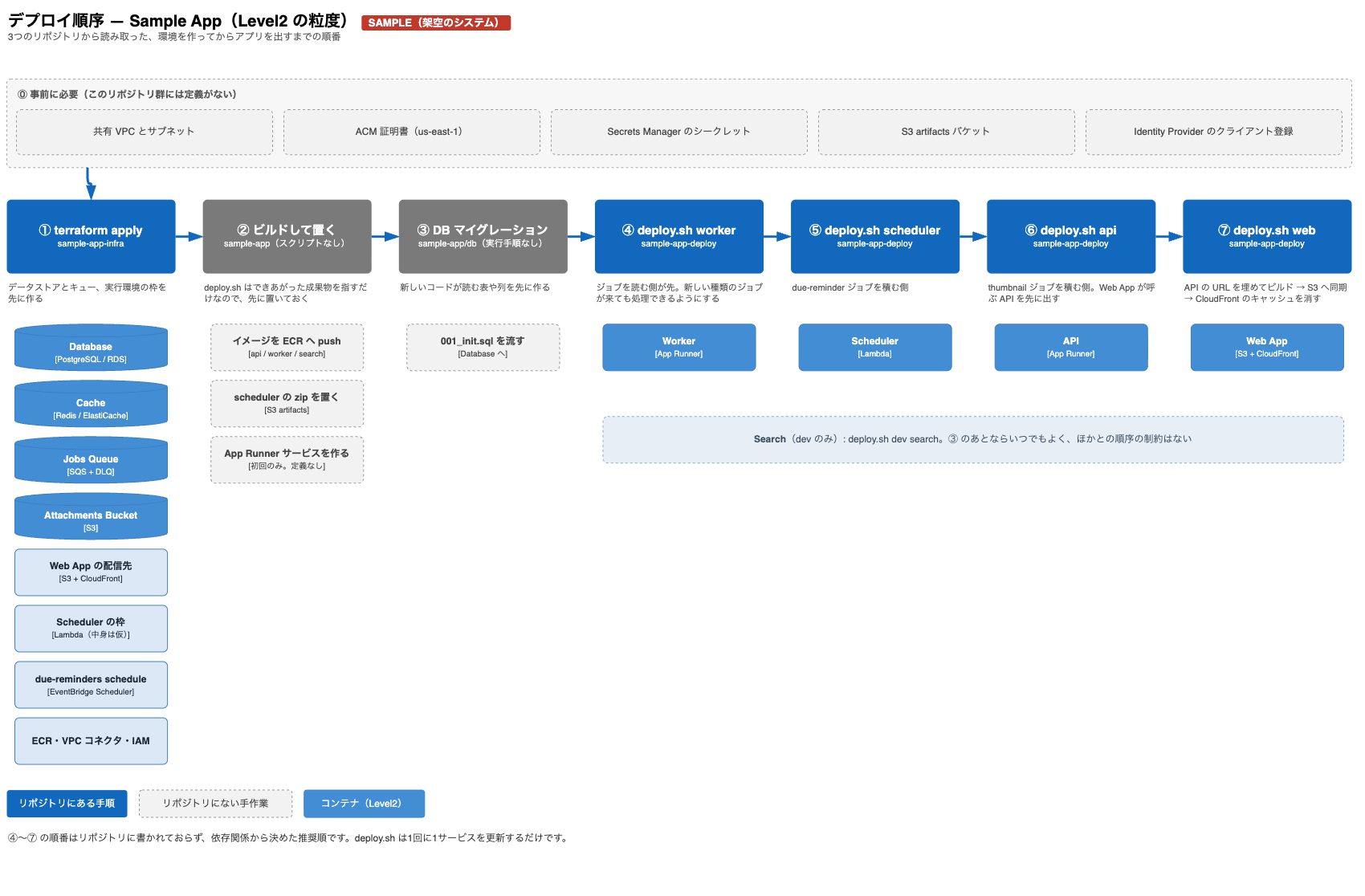
Task: Select the Web App [S3 + CloudFront] container box
Action: [1267, 348]
